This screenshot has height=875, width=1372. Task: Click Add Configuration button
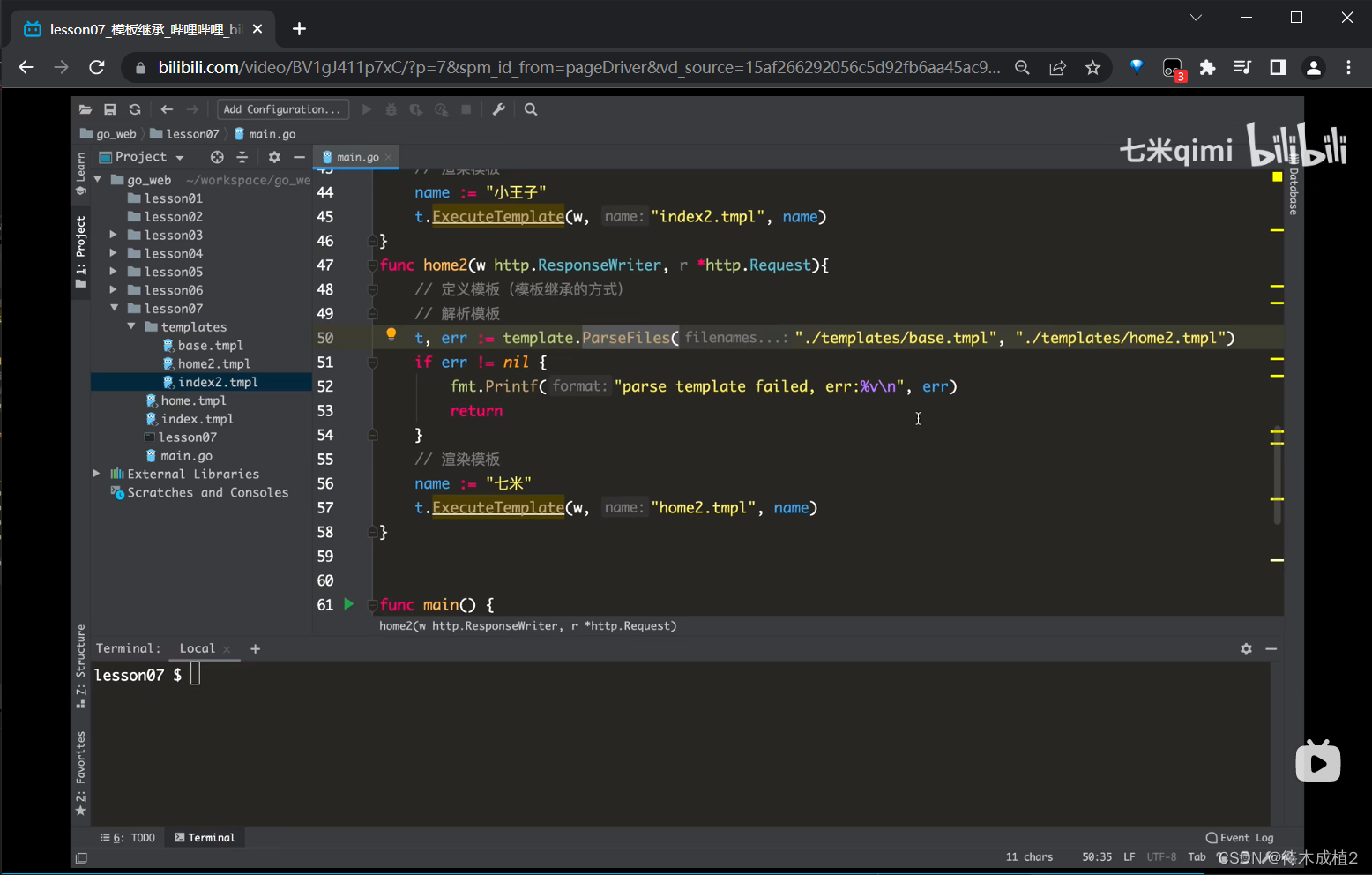tap(282, 109)
